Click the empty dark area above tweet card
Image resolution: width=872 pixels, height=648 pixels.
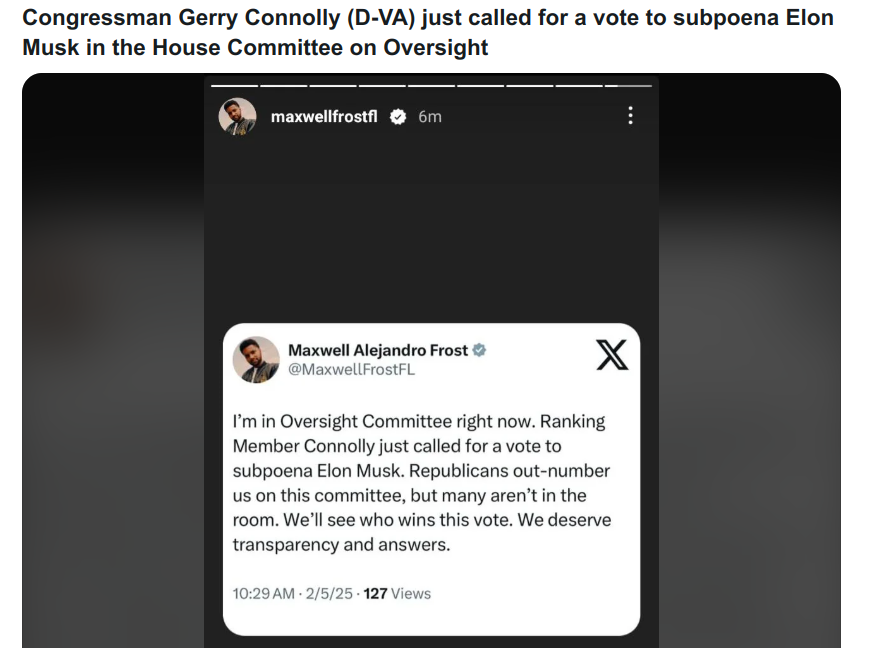point(431,228)
